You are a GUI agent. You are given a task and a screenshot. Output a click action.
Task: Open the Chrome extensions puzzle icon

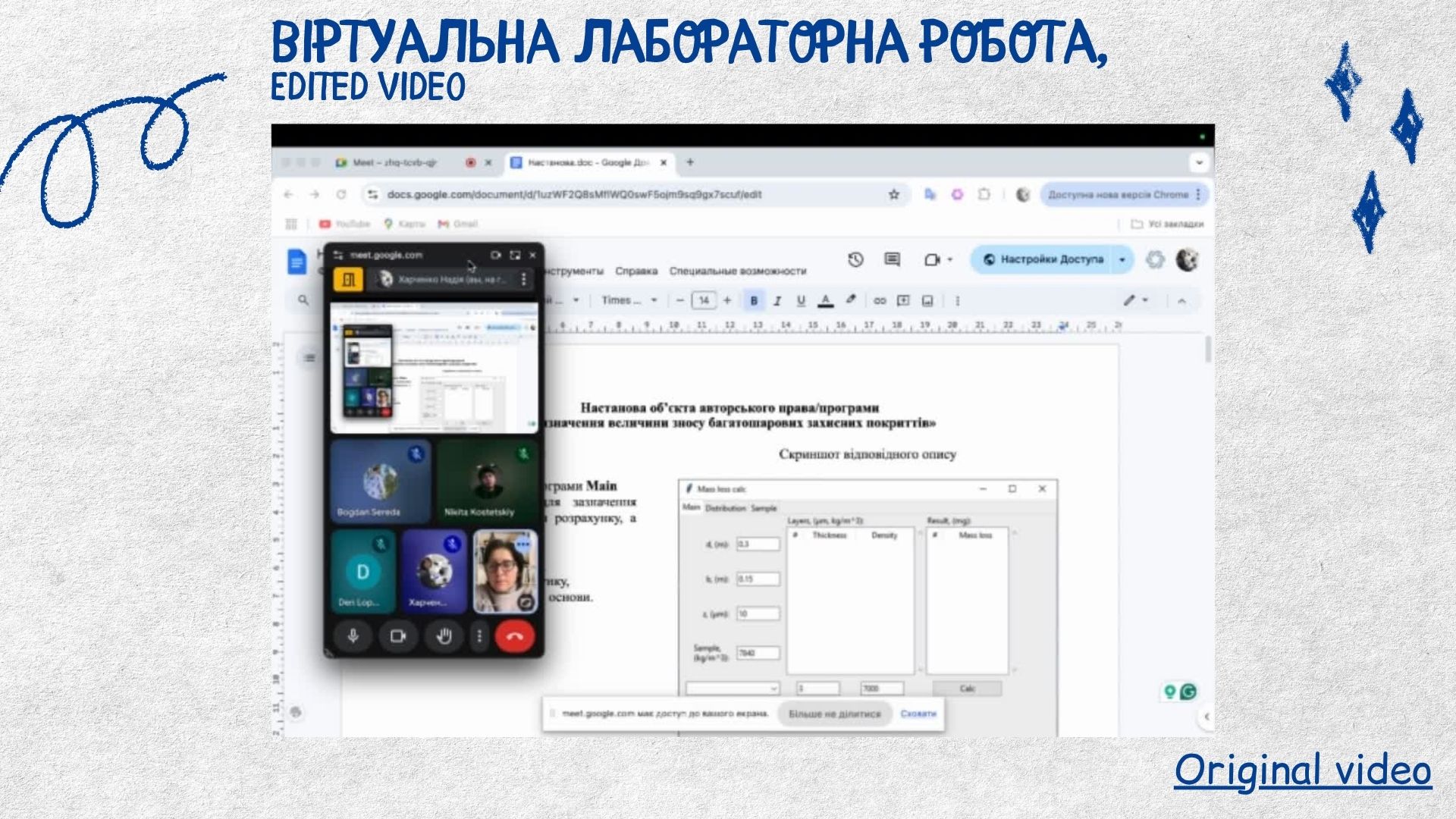pyautogui.click(x=984, y=195)
